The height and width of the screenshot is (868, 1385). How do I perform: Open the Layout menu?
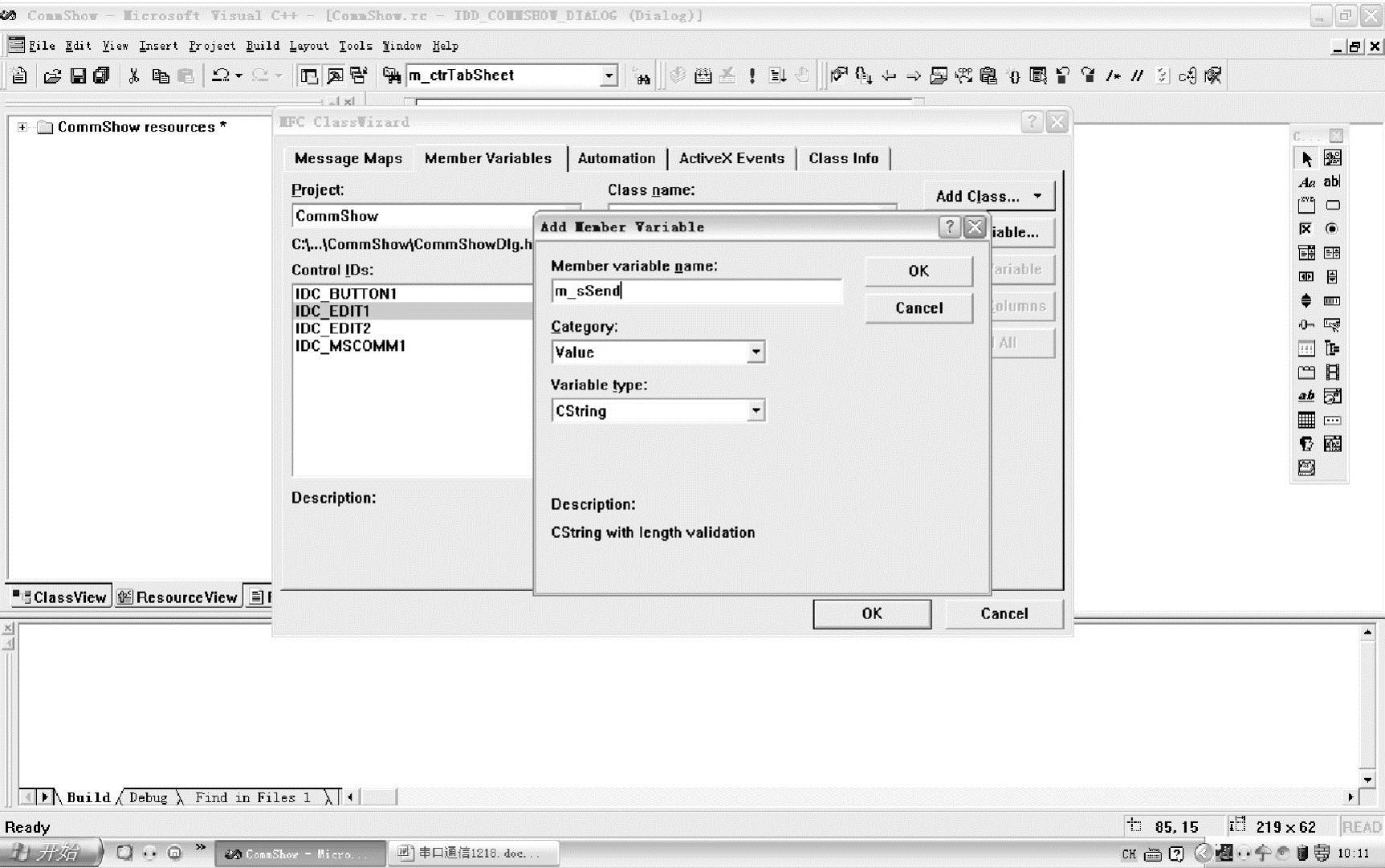[x=309, y=46]
